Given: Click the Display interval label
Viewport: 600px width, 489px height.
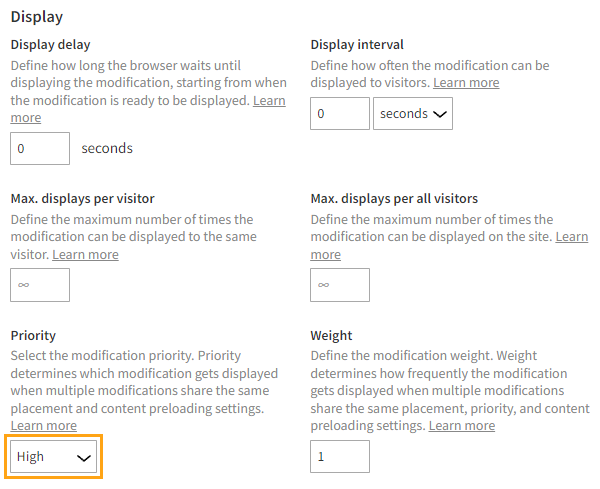Looking at the screenshot, I should [357, 44].
